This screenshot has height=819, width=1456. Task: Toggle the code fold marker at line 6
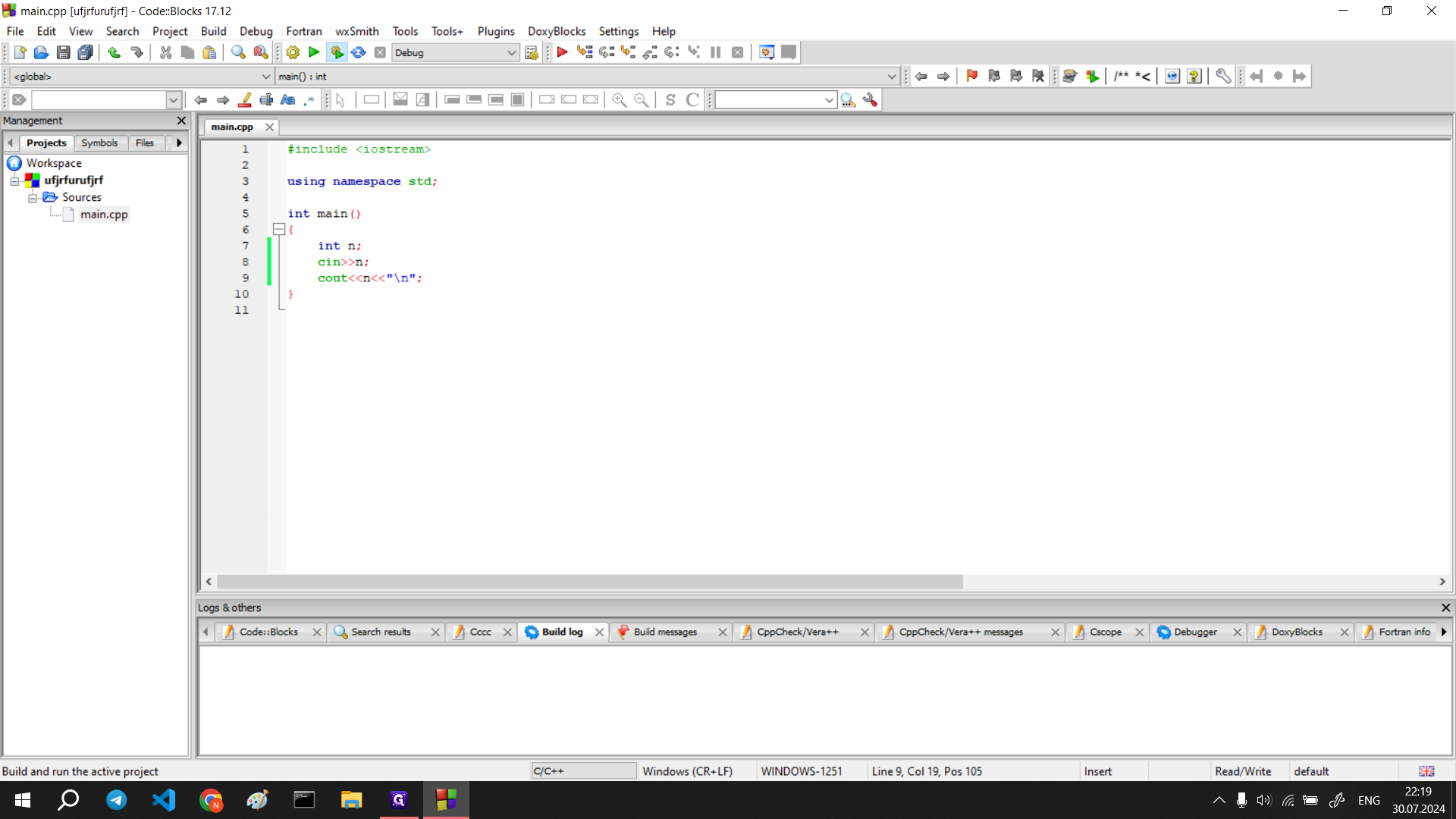click(x=279, y=229)
